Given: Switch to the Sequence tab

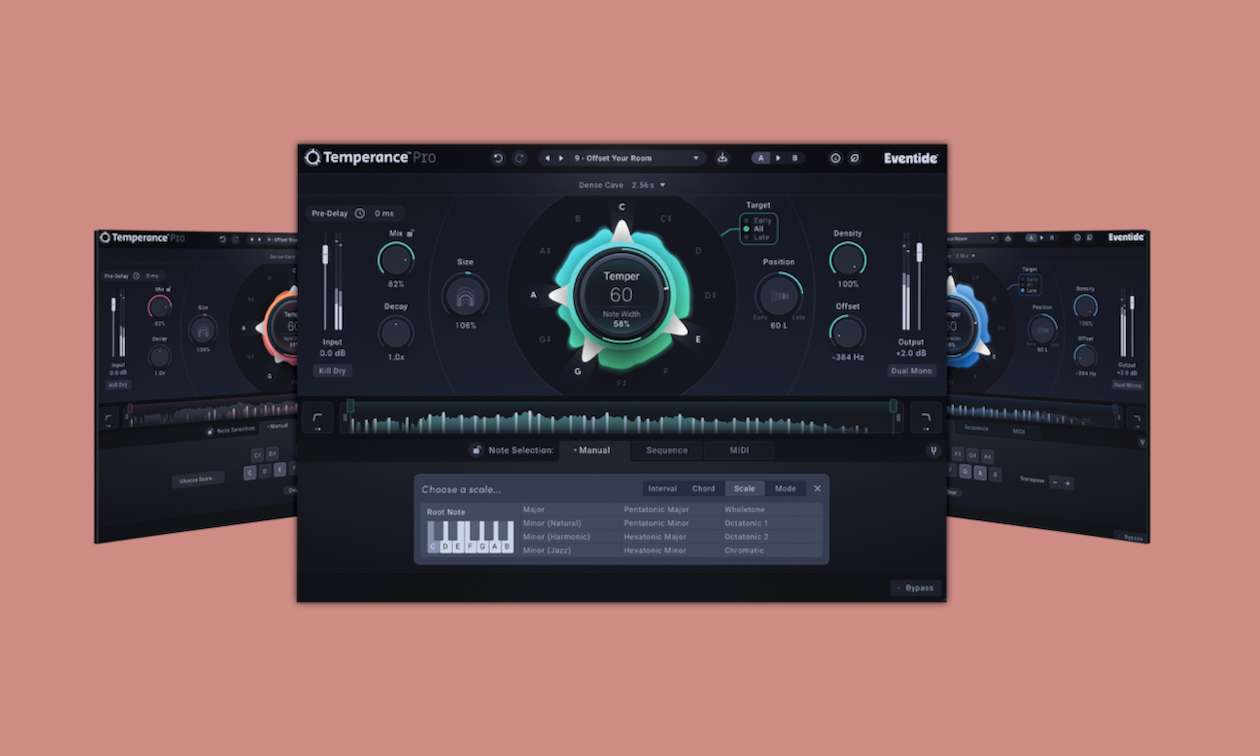Looking at the screenshot, I should [x=667, y=451].
